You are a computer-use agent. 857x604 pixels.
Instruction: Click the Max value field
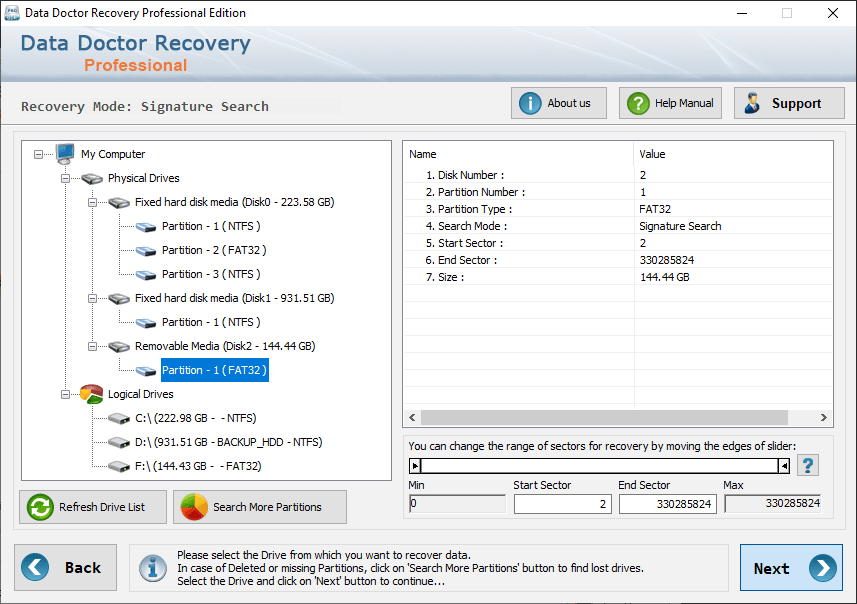(x=773, y=504)
